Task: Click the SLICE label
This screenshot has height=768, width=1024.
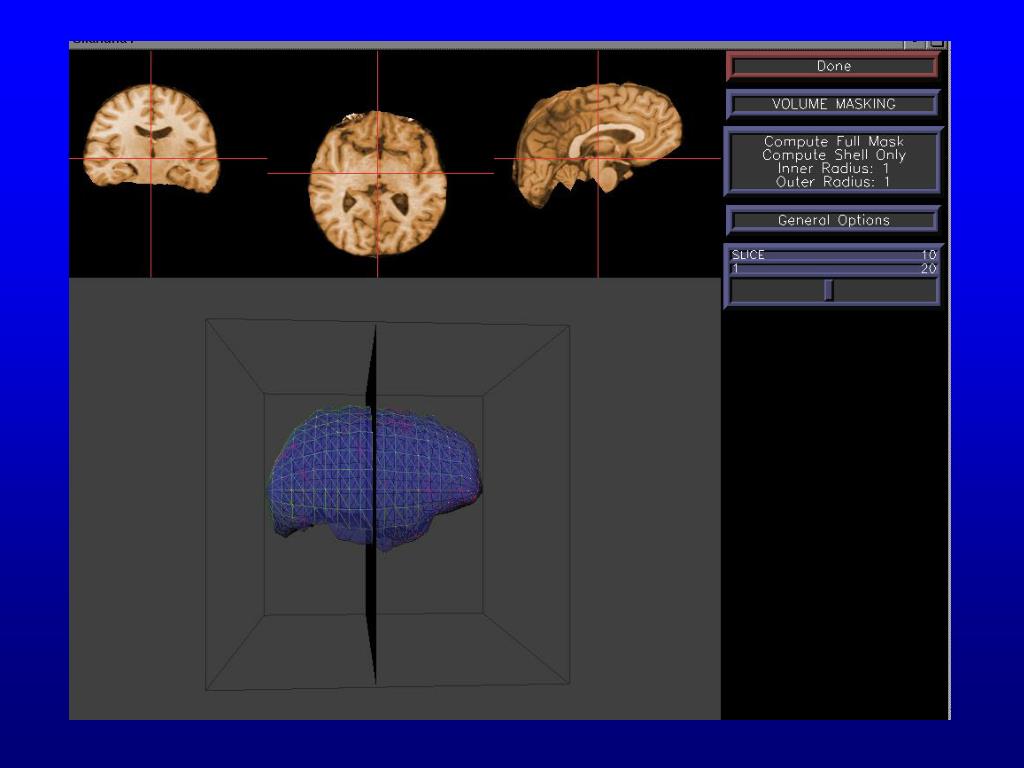Action: [748, 255]
